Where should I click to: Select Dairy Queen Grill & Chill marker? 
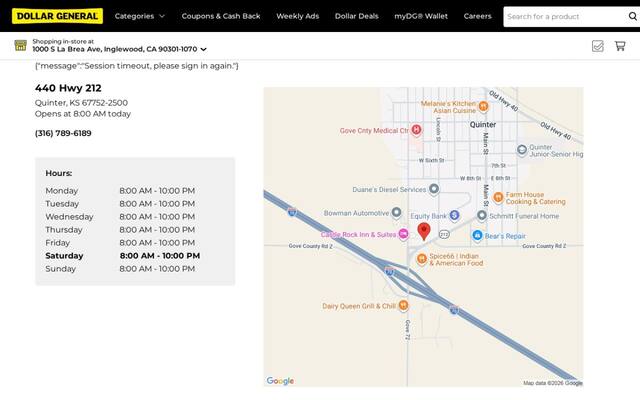coord(403,305)
